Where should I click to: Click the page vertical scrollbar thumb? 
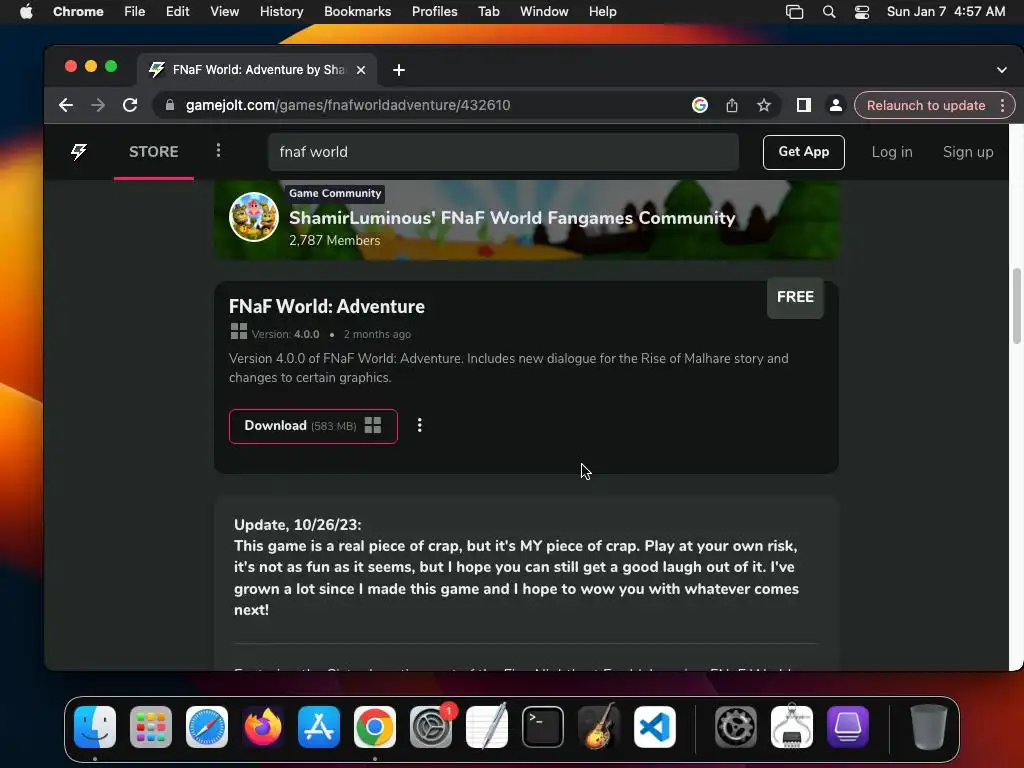coord(1016,305)
